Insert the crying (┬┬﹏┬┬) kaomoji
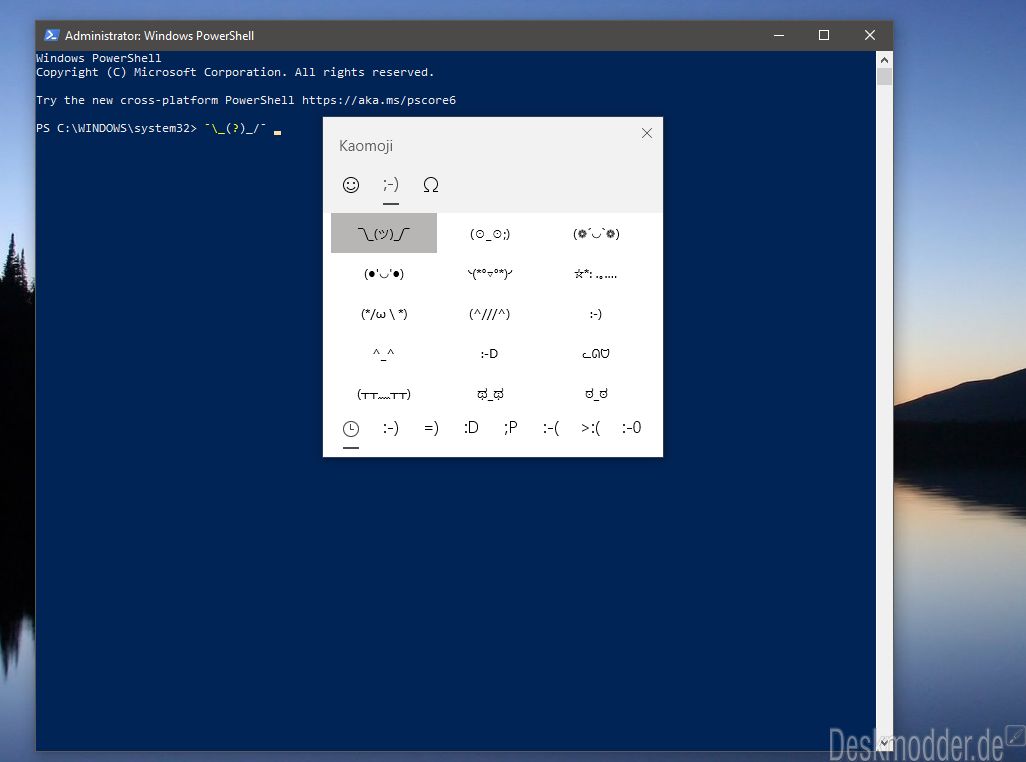Image resolution: width=1026 pixels, height=762 pixels. pos(384,394)
